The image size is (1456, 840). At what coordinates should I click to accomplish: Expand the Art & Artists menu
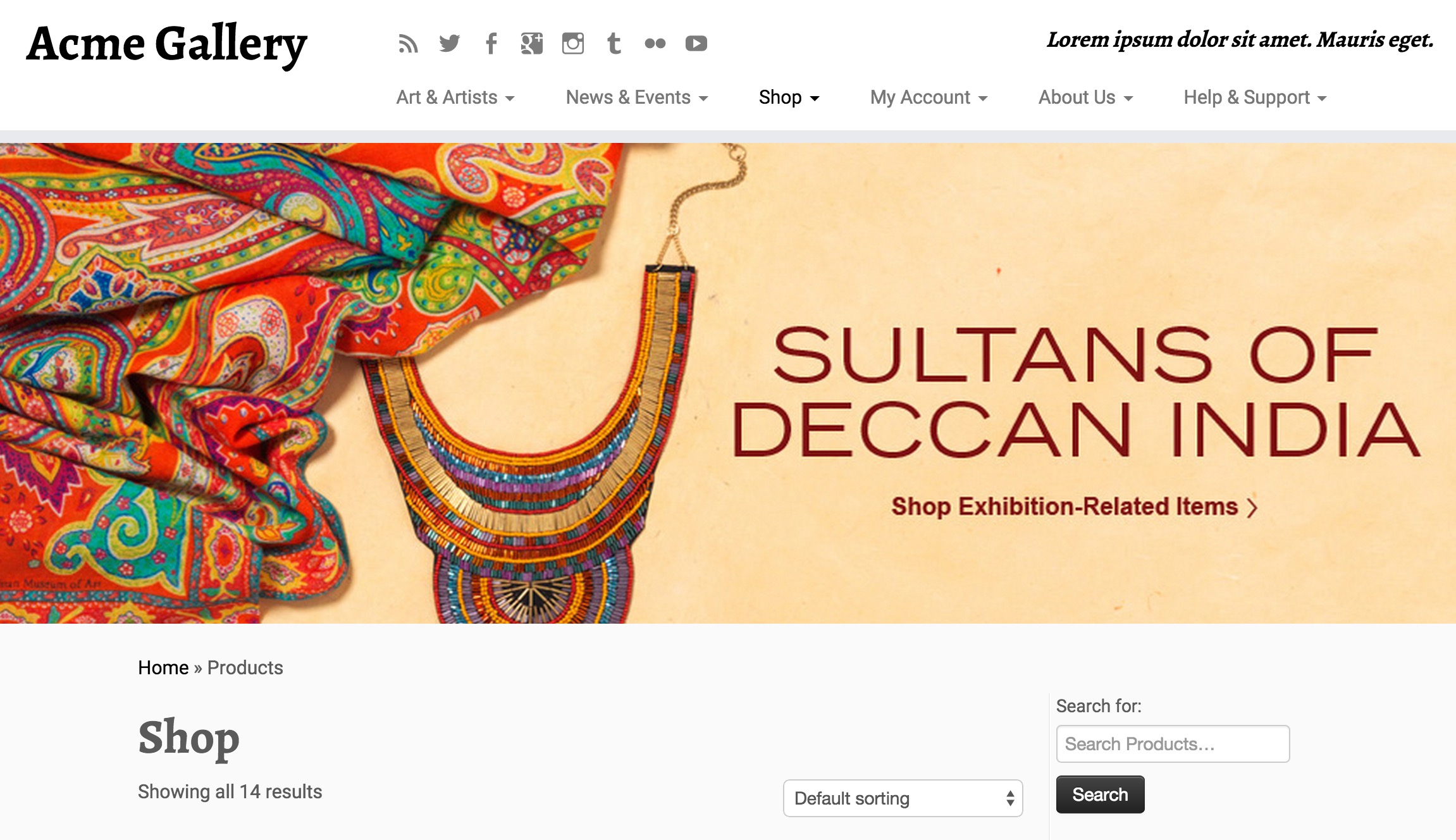[x=455, y=97]
